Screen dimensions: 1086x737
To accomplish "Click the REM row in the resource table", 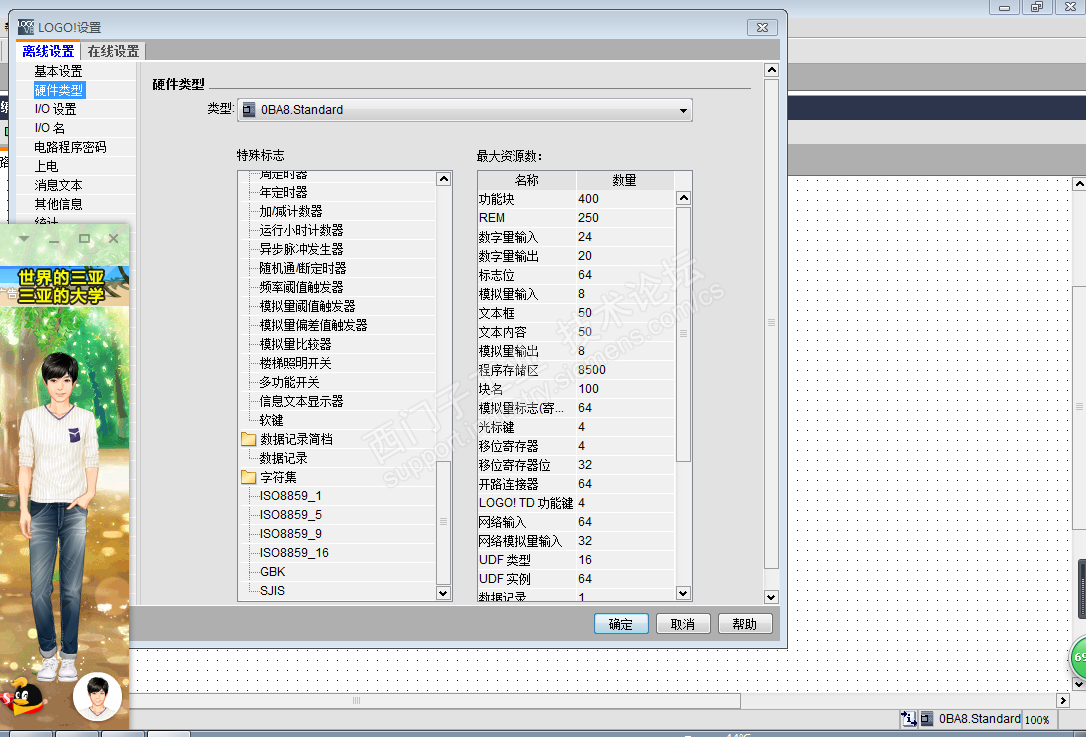I will click(x=576, y=218).
